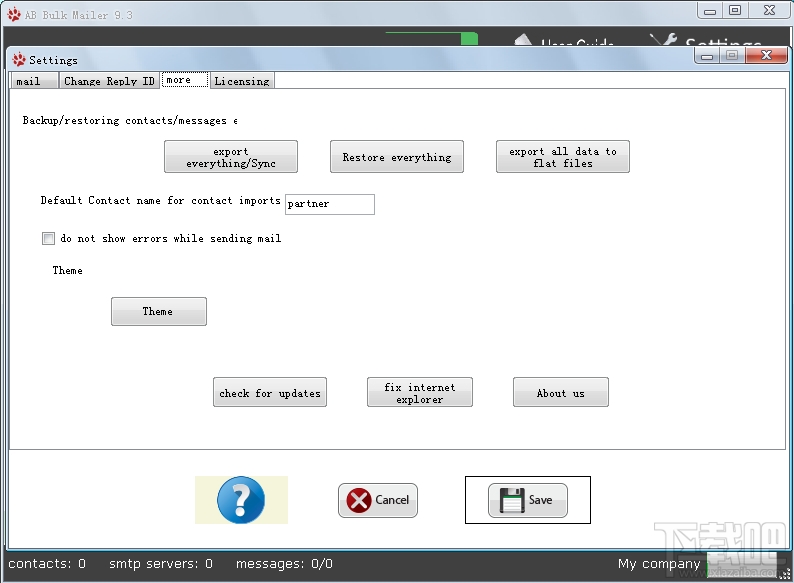Click the 'Theme' section label
This screenshot has width=794, height=583.
(x=67, y=270)
